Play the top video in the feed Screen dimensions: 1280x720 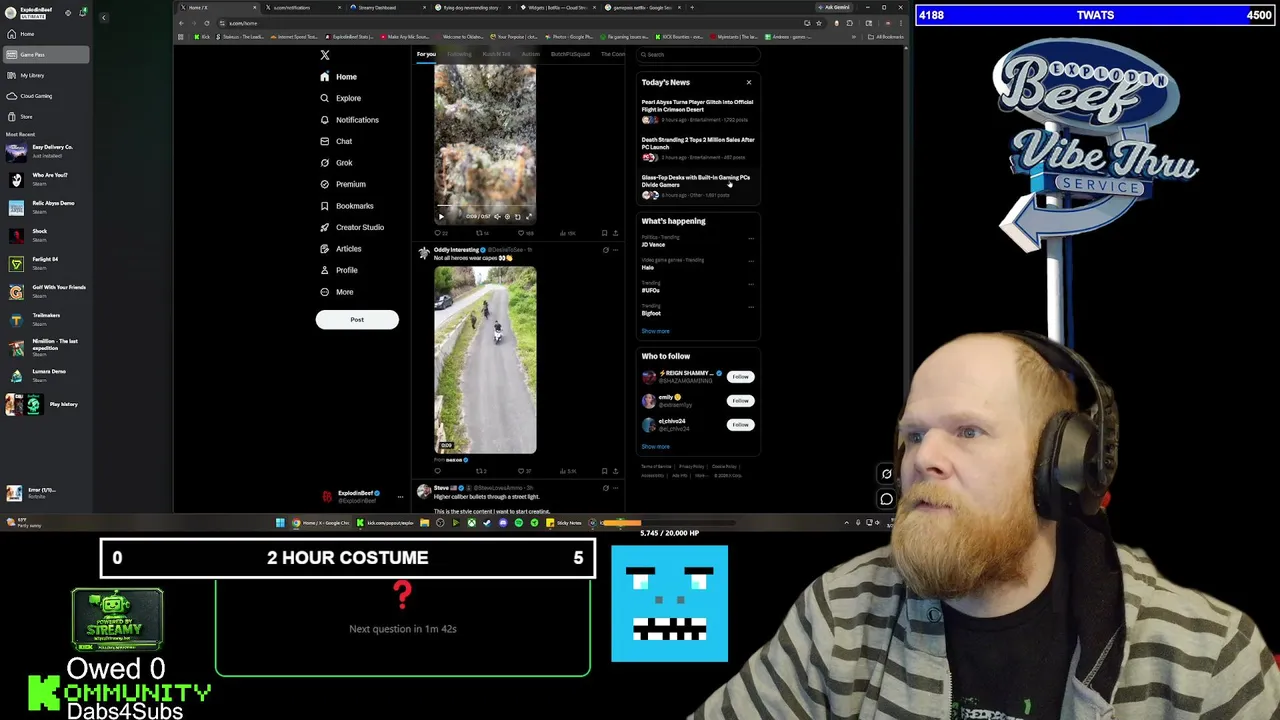tap(441, 216)
